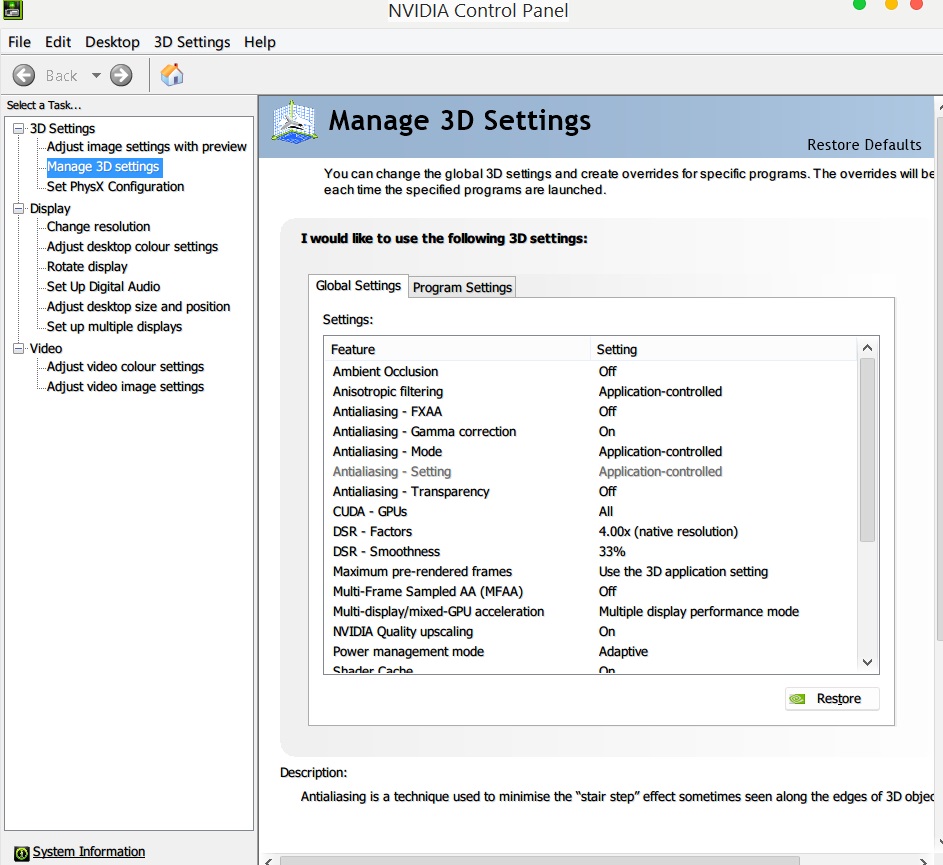
Task: Select Antialiasing - Gamma correction row
Action: (x=592, y=432)
